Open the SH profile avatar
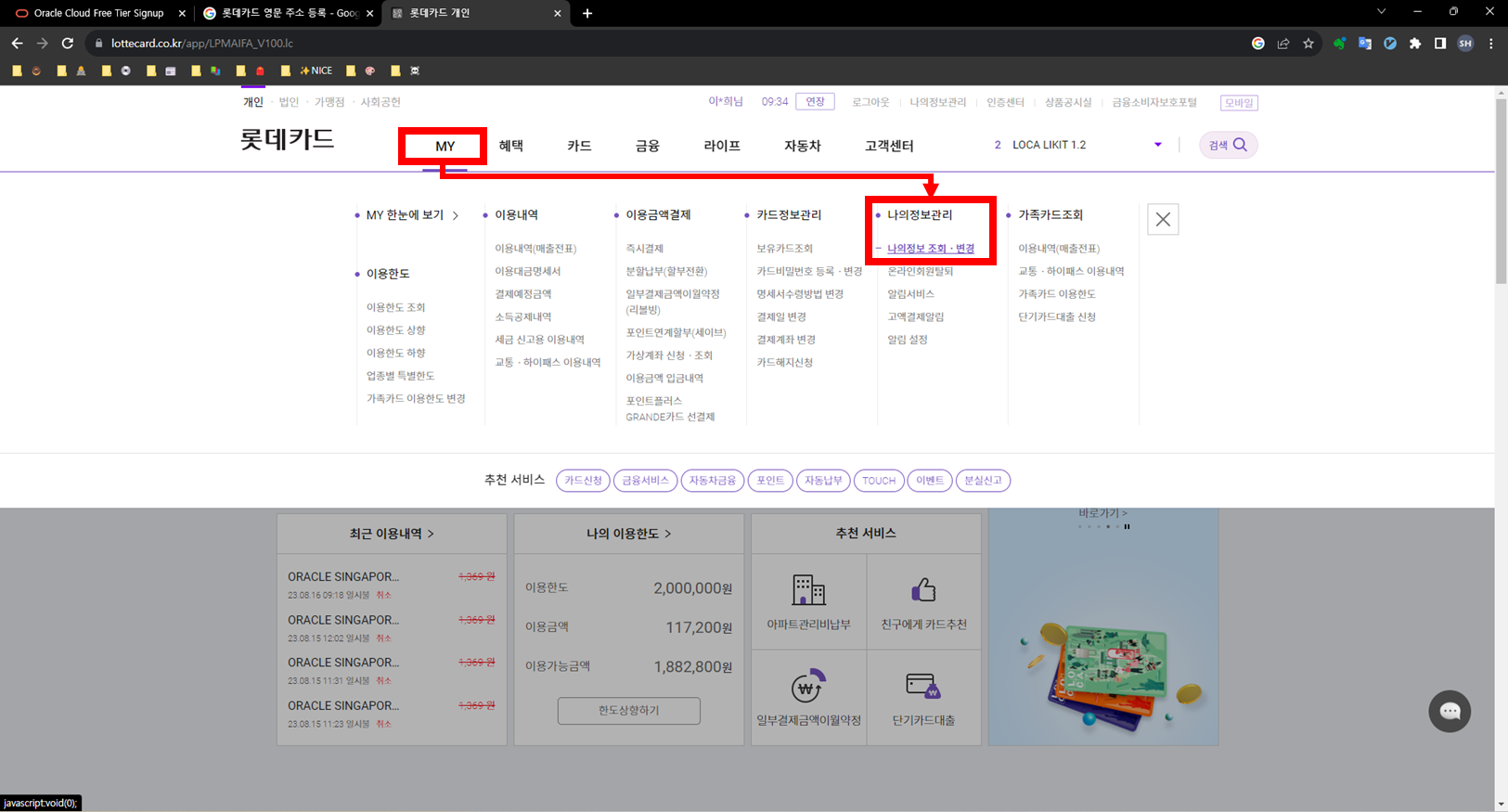The width and height of the screenshot is (1508, 812). [x=1465, y=43]
